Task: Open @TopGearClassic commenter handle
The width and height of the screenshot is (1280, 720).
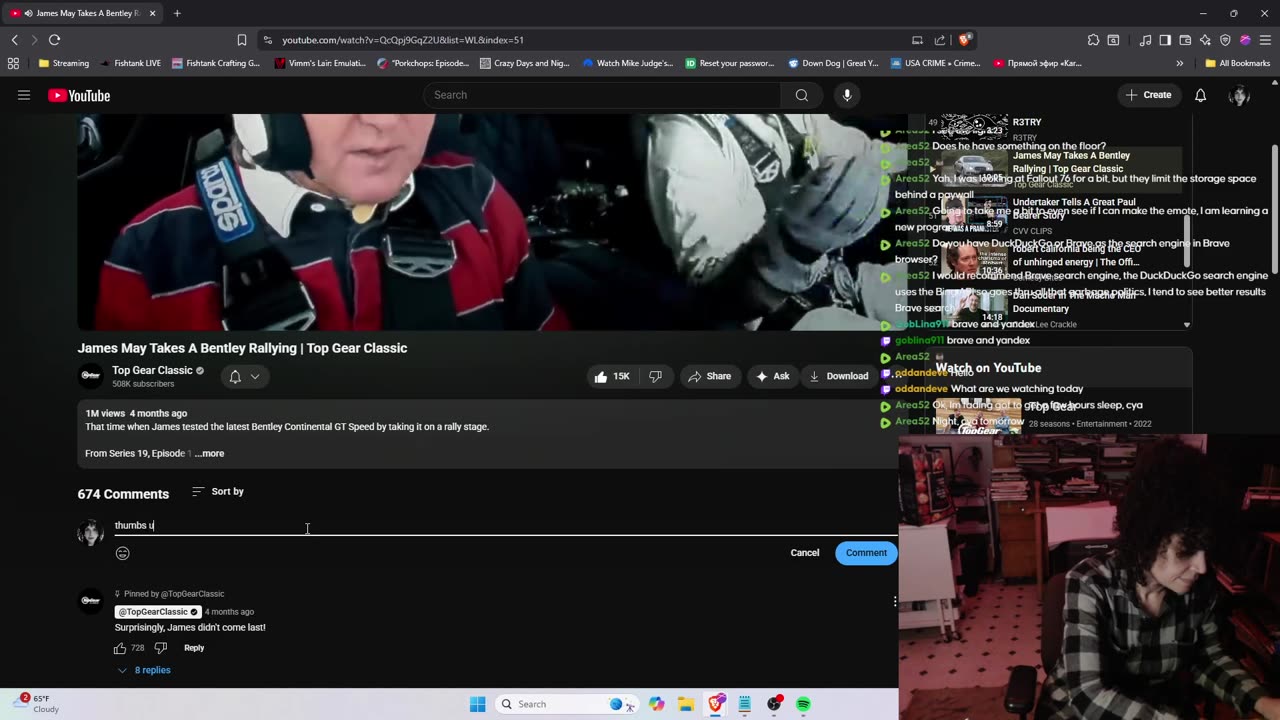Action: click(159, 612)
